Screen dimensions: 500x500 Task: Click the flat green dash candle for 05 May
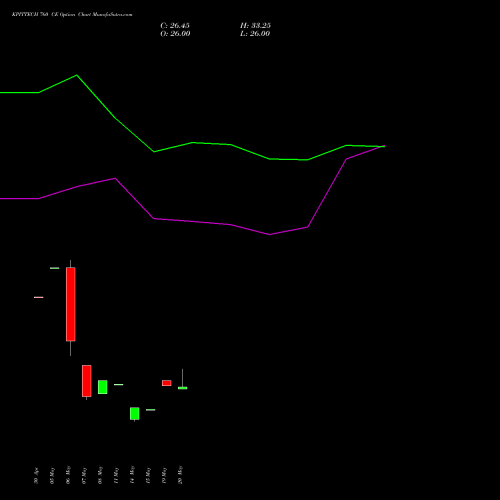tap(55, 268)
